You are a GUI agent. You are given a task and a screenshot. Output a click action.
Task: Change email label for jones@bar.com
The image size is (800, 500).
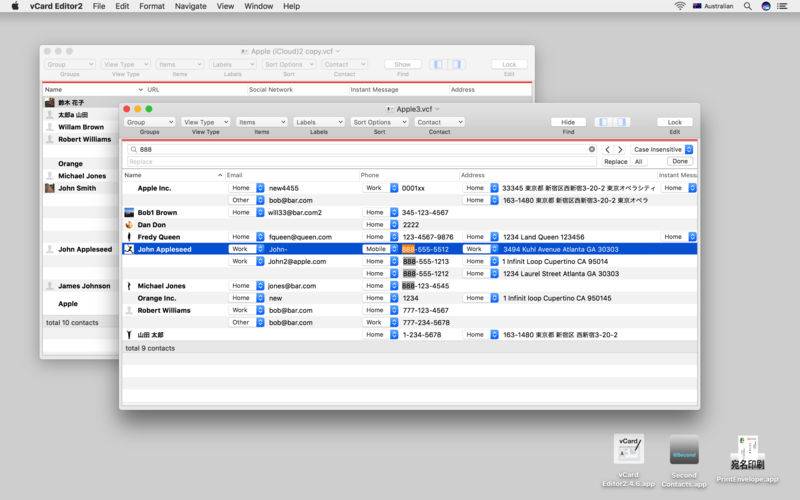click(x=246, y=286)
